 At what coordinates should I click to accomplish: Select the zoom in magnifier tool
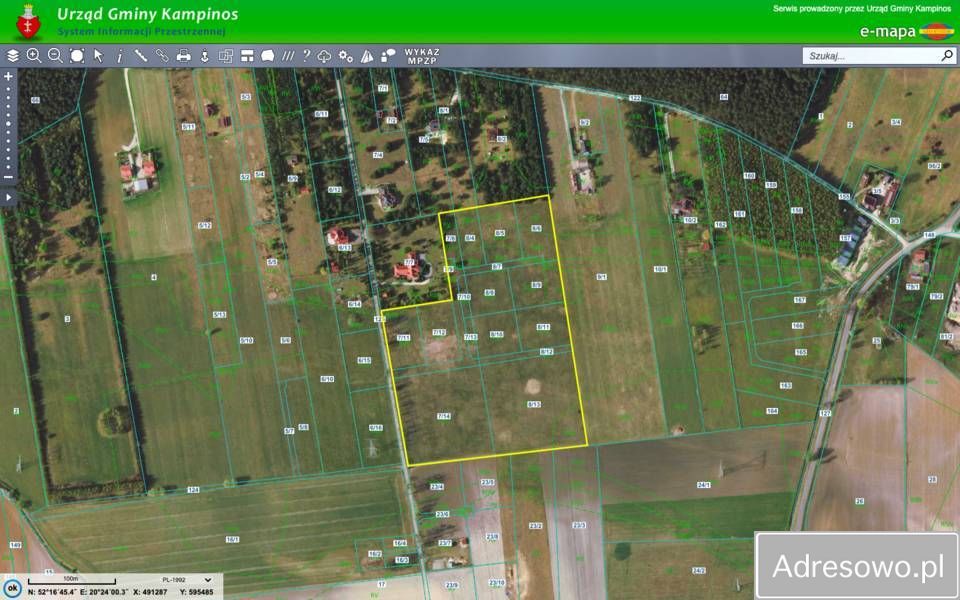click(x=34, y=56)
